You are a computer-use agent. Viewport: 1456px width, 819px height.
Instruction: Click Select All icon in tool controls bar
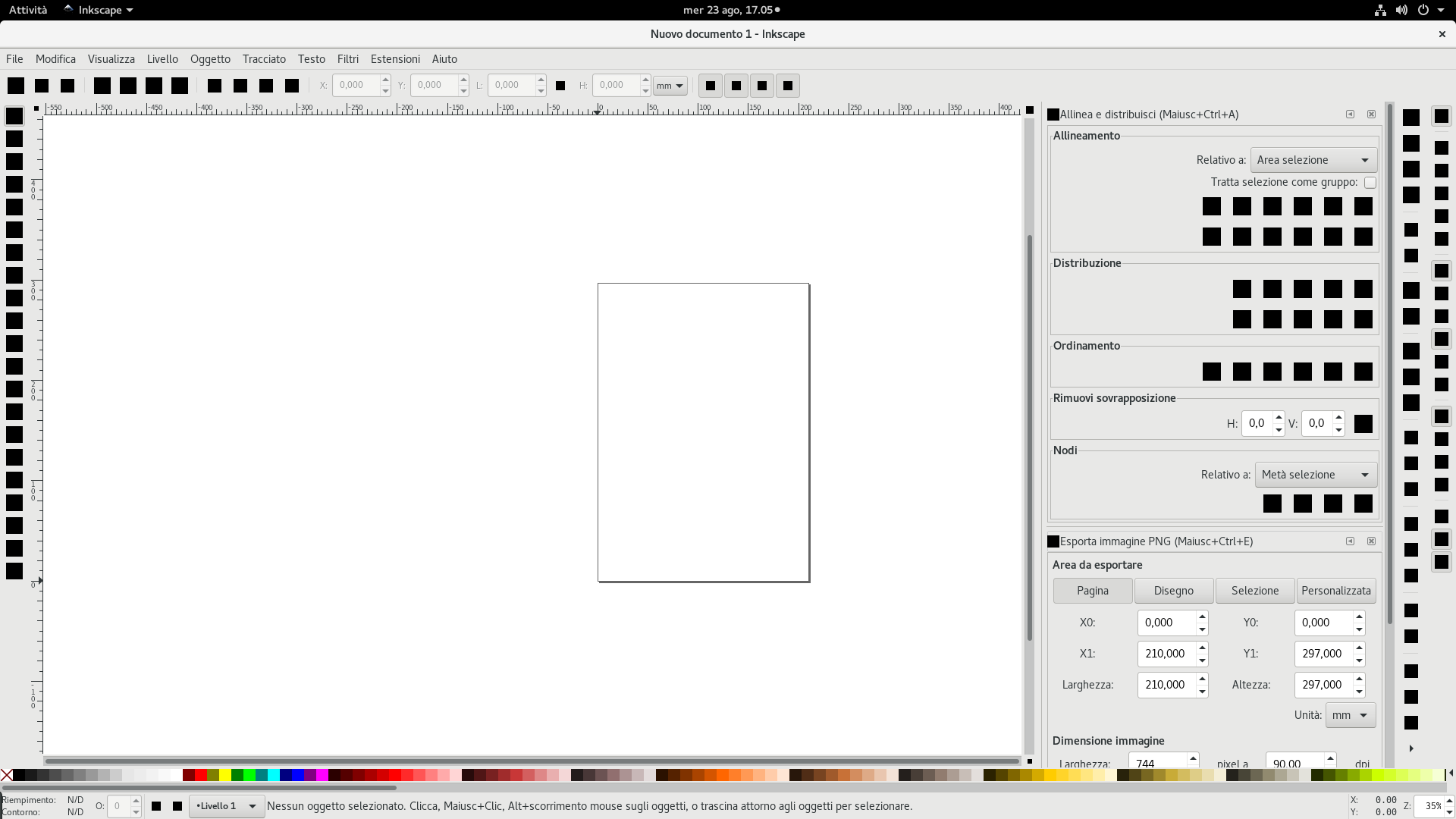pyautogui.click(x=16, y=86)
